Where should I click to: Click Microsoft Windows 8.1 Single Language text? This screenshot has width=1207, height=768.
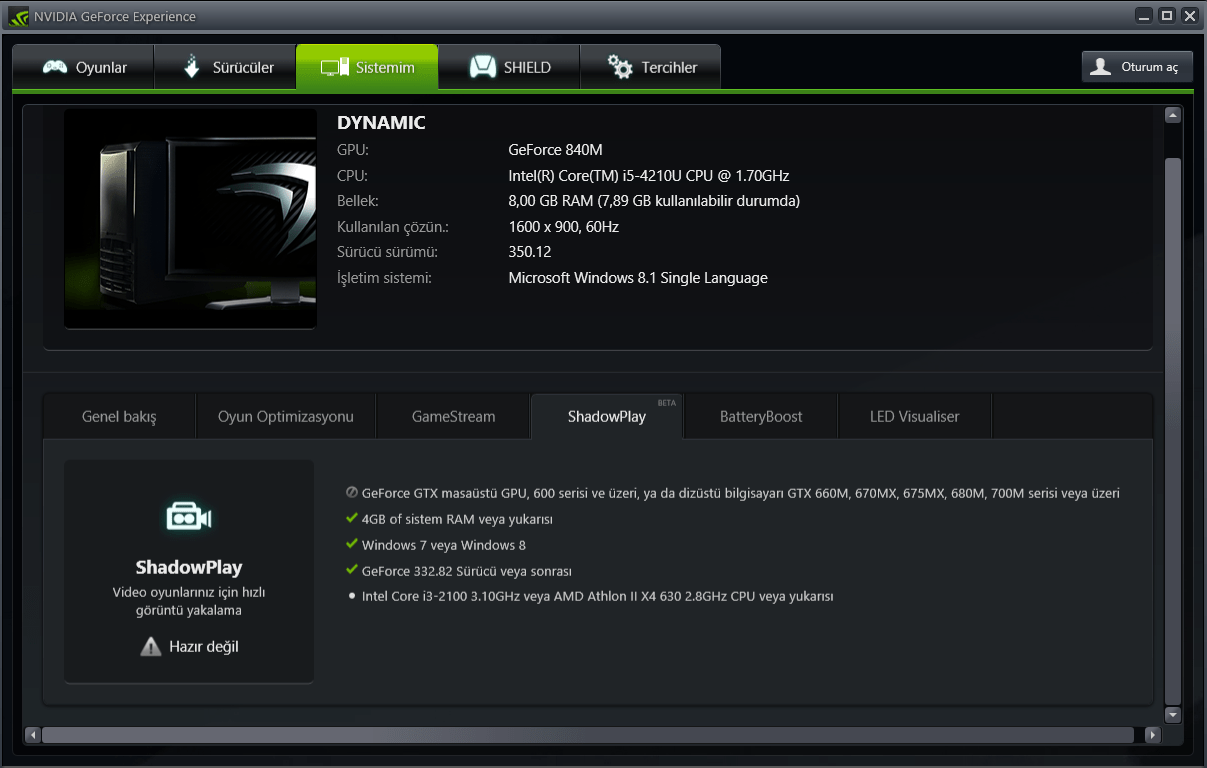pyautogui.click(x=638, y=278)
